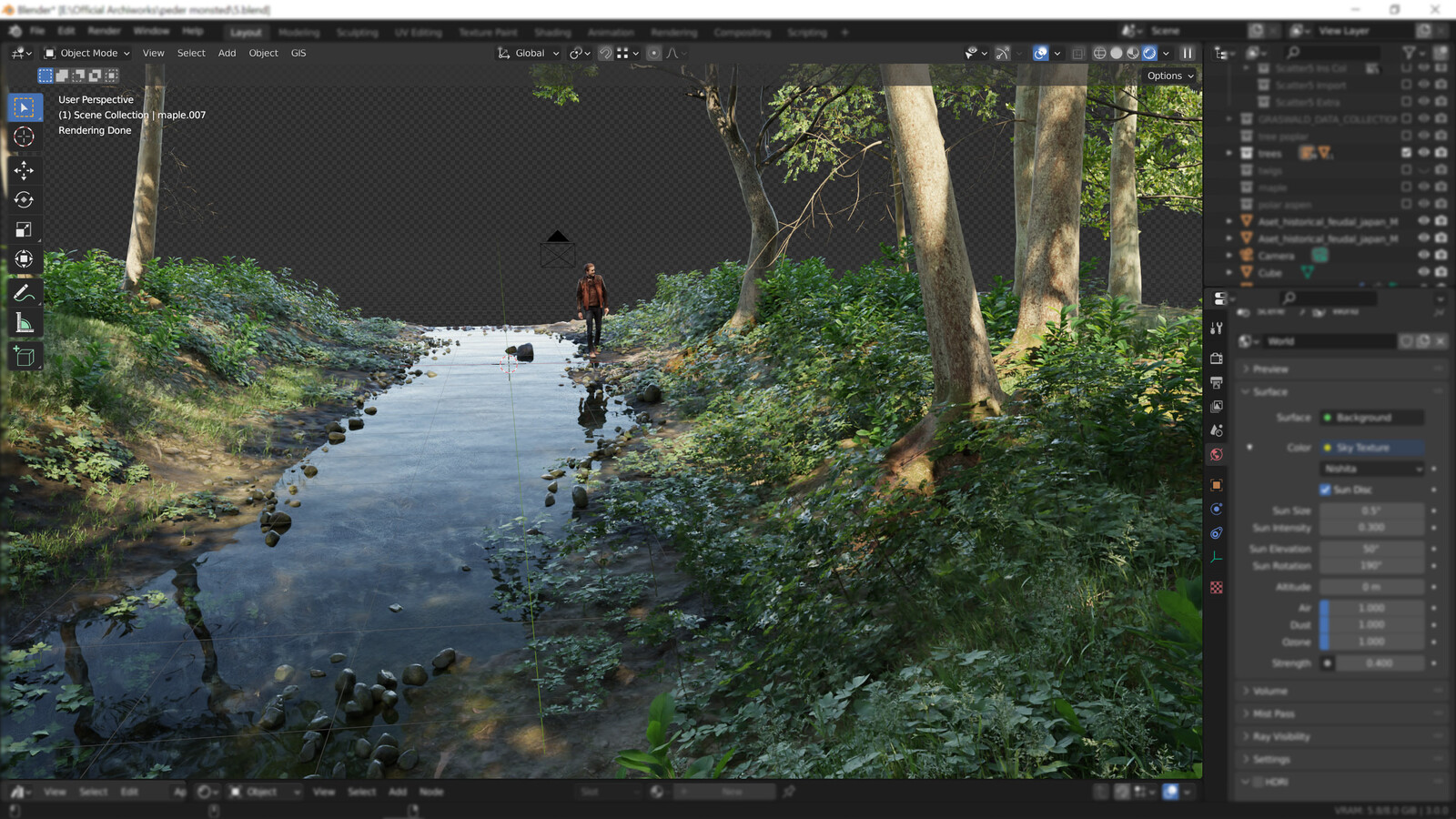Image resolution: width=1456 pixels, height=819 pixels.
Task: Open the Object menu in viewport header
Action: [x=264, y=53]
